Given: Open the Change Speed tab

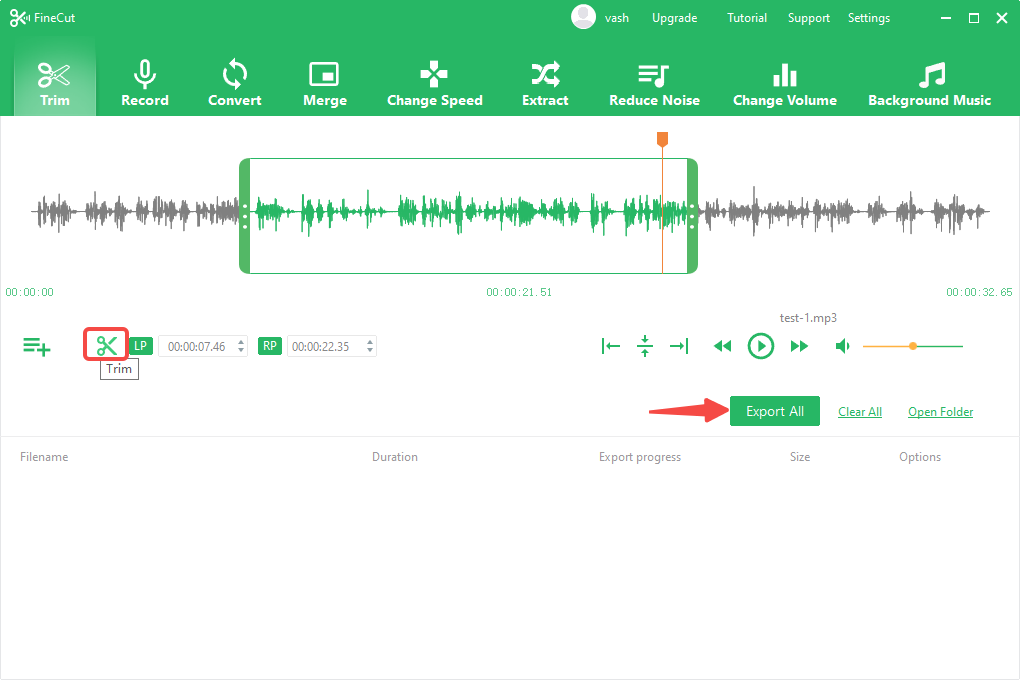Looking at the screenshot, I should pos(434,84).
